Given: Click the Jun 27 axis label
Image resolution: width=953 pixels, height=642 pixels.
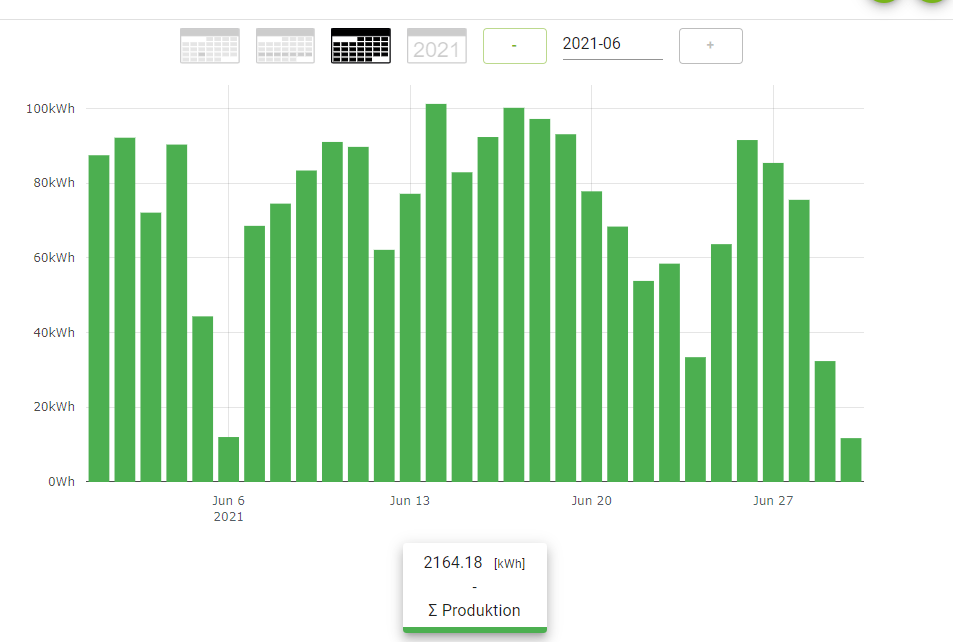Looking at the screenshot, I should coord(773,500).
